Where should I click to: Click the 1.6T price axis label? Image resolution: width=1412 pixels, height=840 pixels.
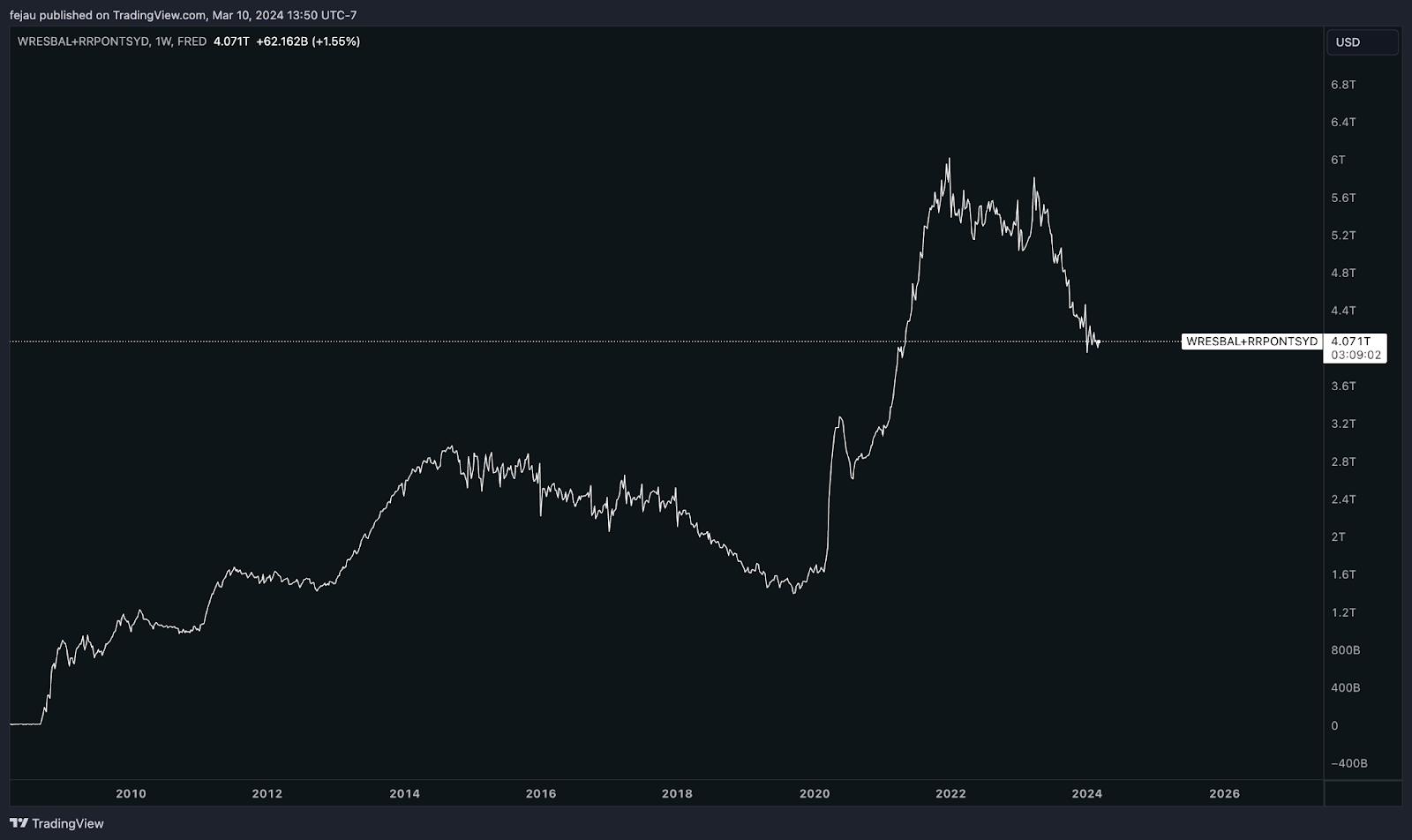[1343, 574]
